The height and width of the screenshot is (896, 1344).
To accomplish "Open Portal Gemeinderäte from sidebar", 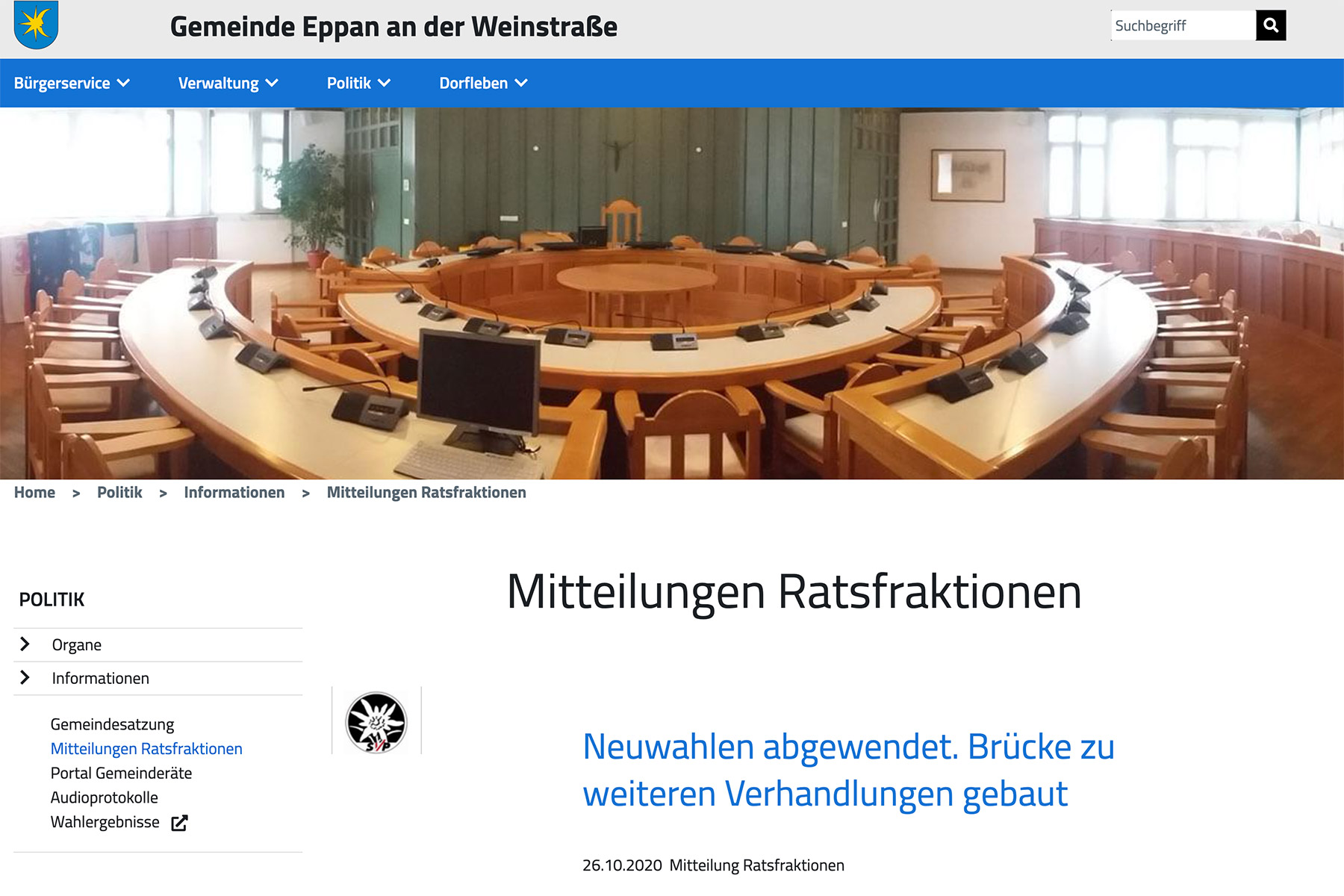I will (121, 774).
